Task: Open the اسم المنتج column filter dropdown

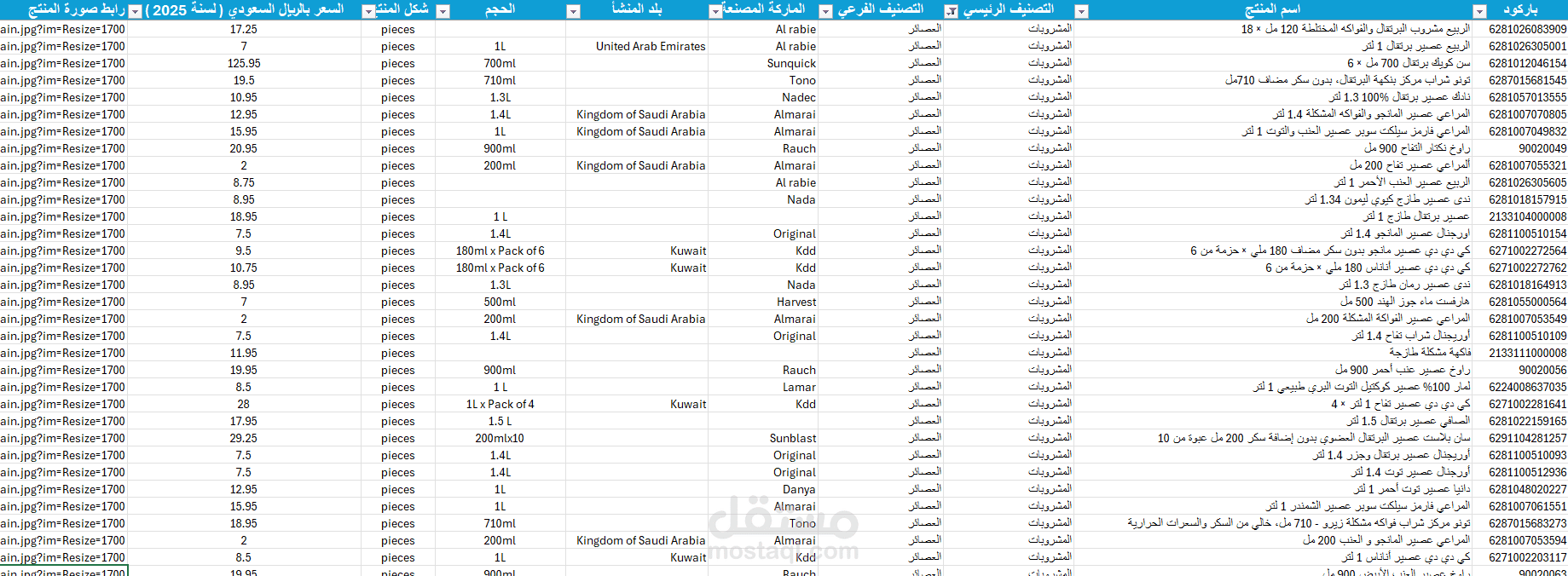Action: [1081, 11]
